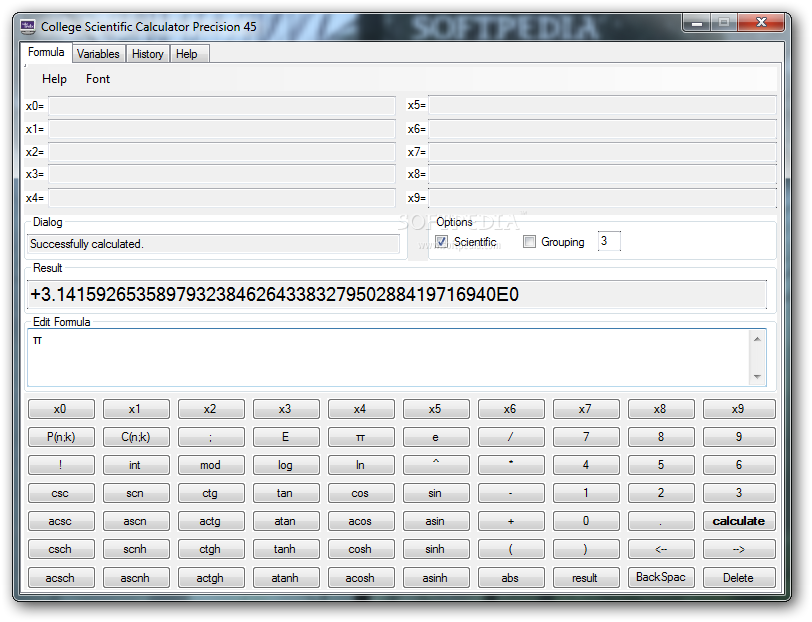
Task: Click formula scrollbar down arrow
Action: [x=758, y=377]
